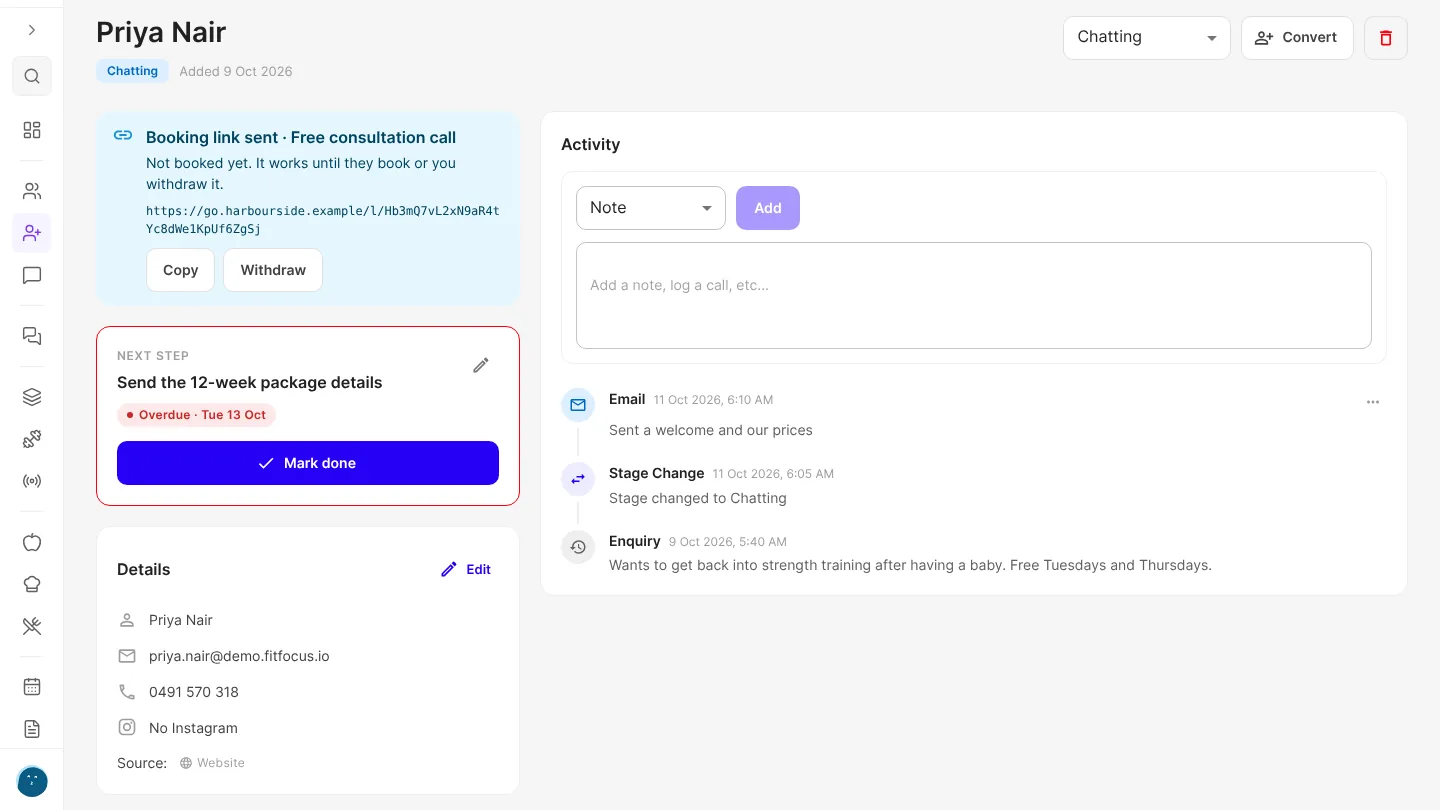The image size is (1440, 810).
Task: Open the single chat bubble sidebar icon
Action: point(32,275)
